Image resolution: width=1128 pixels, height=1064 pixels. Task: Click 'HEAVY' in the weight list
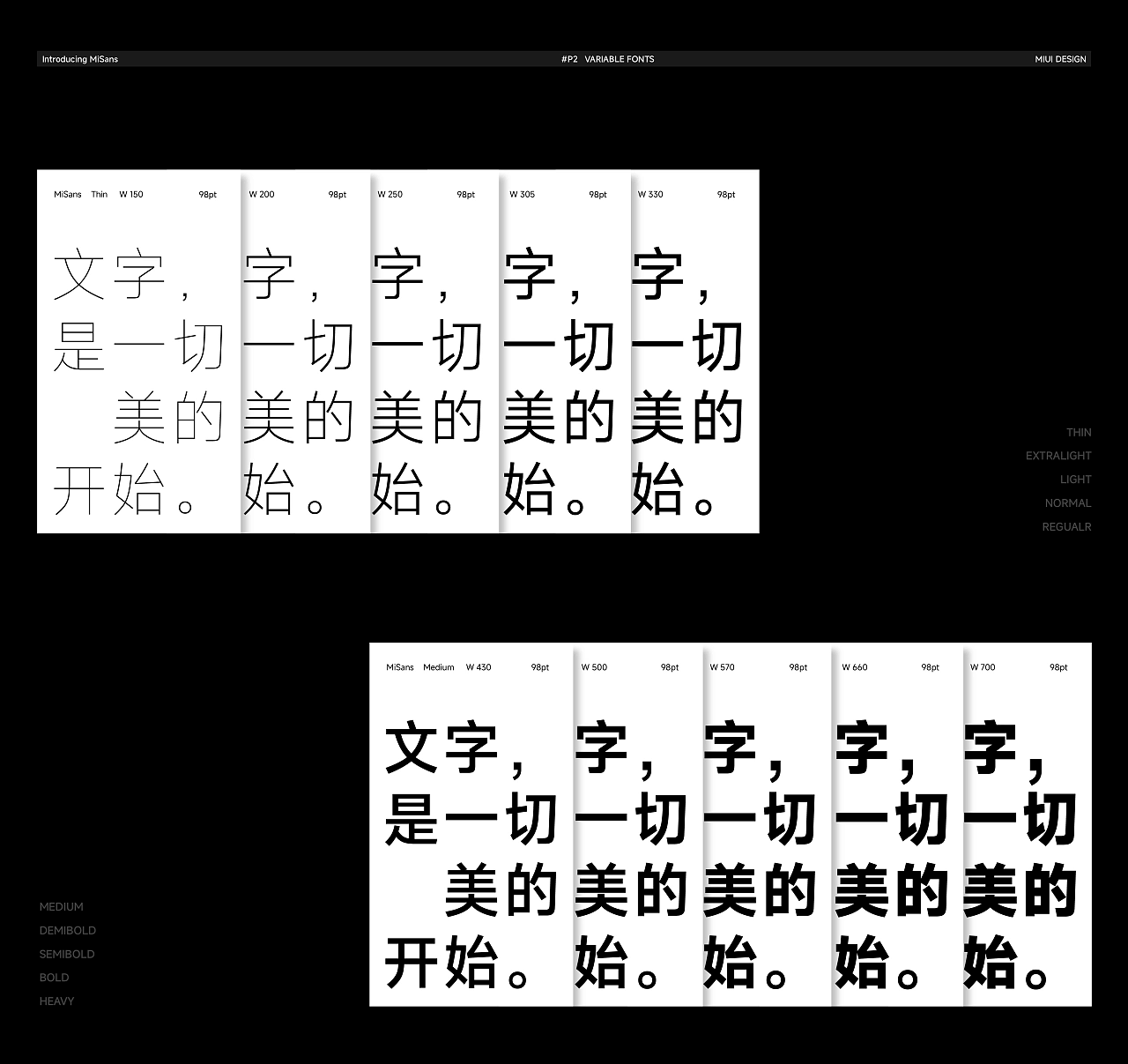tap(56, 1001)
